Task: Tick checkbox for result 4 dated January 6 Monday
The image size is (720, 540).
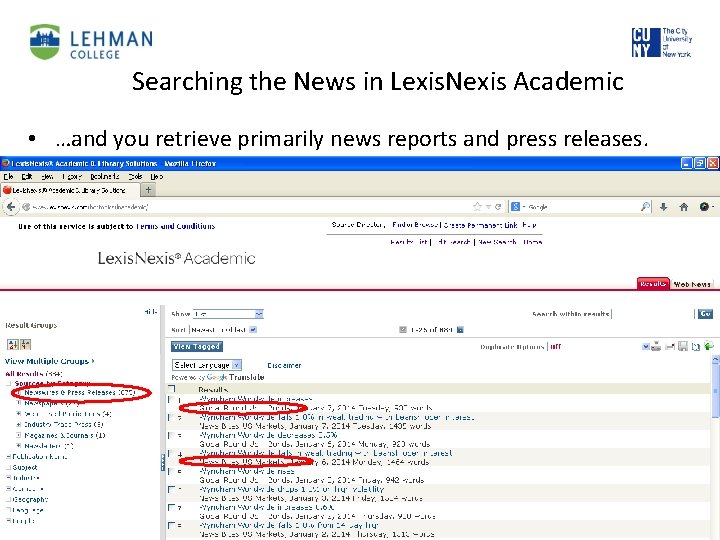Action: (x=171, y=454)
